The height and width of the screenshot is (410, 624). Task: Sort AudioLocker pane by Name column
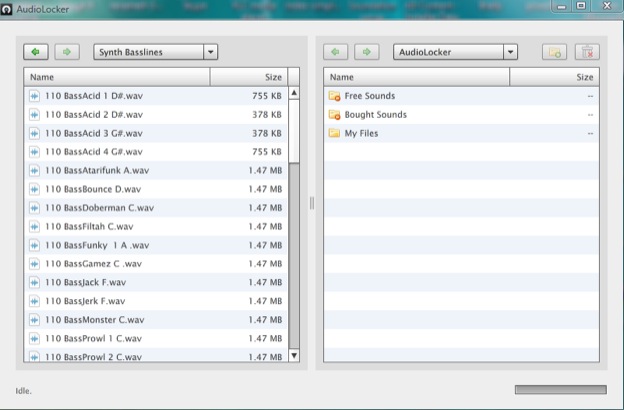point(416,77)
